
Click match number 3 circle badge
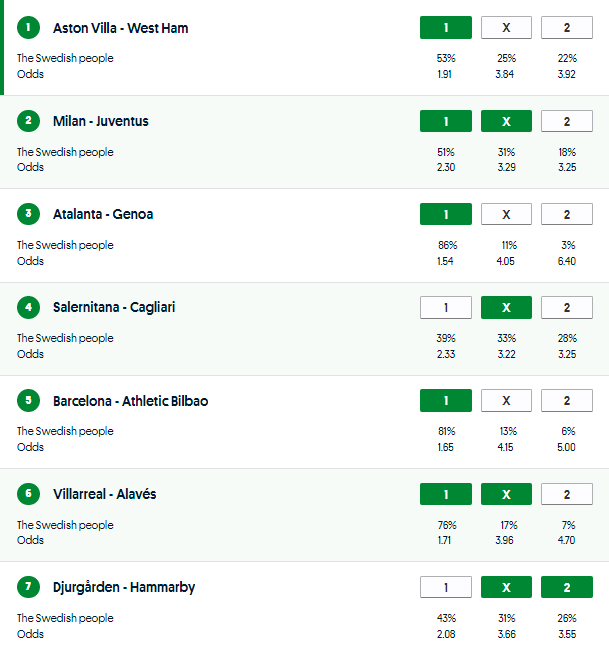(29, 214)
